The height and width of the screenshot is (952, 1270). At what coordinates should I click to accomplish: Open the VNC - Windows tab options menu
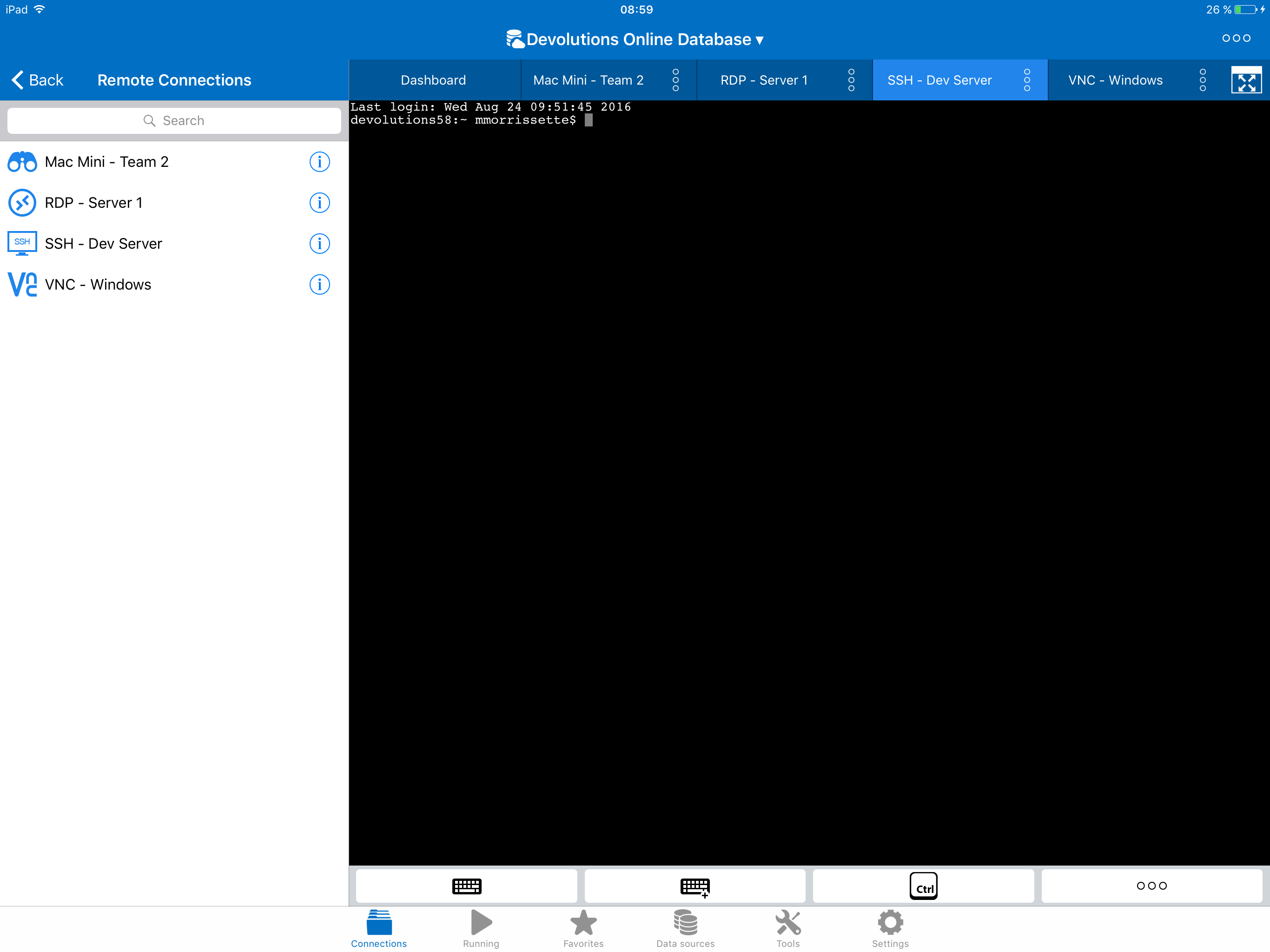click(x=1202, y=80)
